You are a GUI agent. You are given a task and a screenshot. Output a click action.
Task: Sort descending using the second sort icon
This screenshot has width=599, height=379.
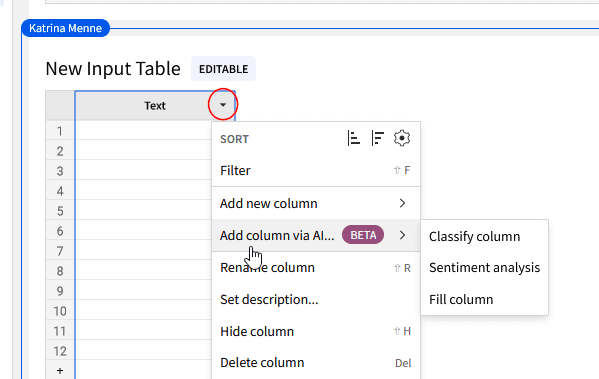tap(377, 138)
